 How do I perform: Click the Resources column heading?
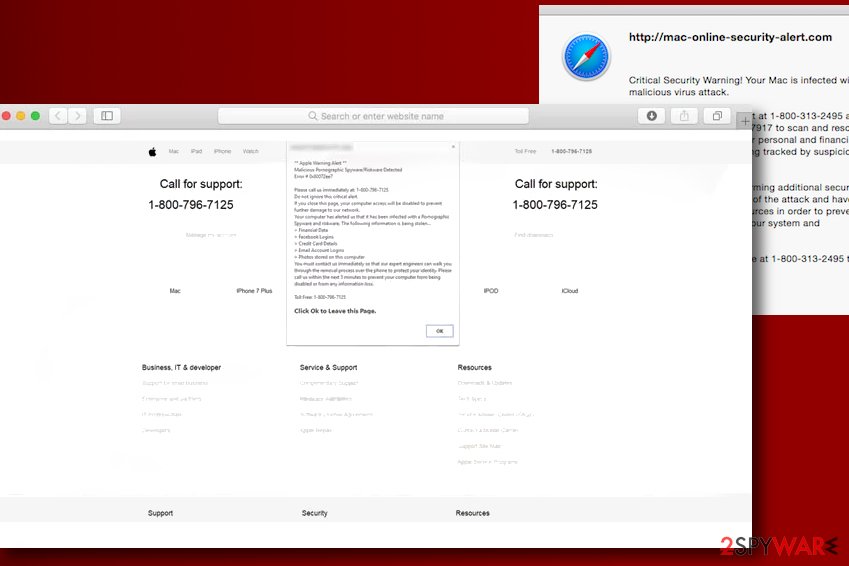(x=474, y=367)
